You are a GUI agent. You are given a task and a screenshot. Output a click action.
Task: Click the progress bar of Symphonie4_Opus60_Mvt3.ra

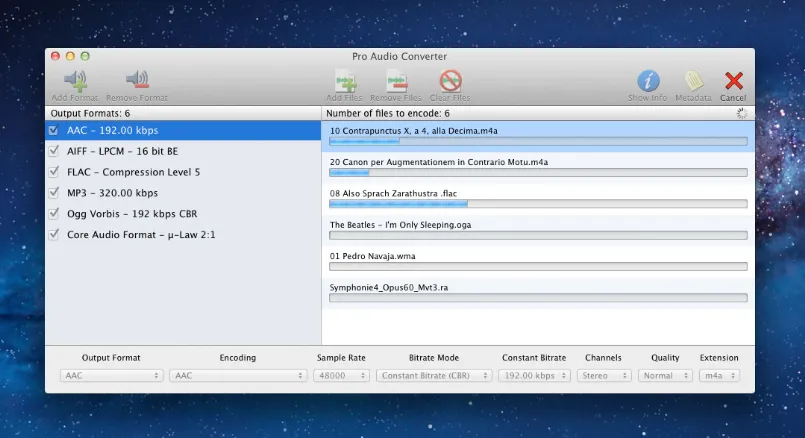pos(538,298)
